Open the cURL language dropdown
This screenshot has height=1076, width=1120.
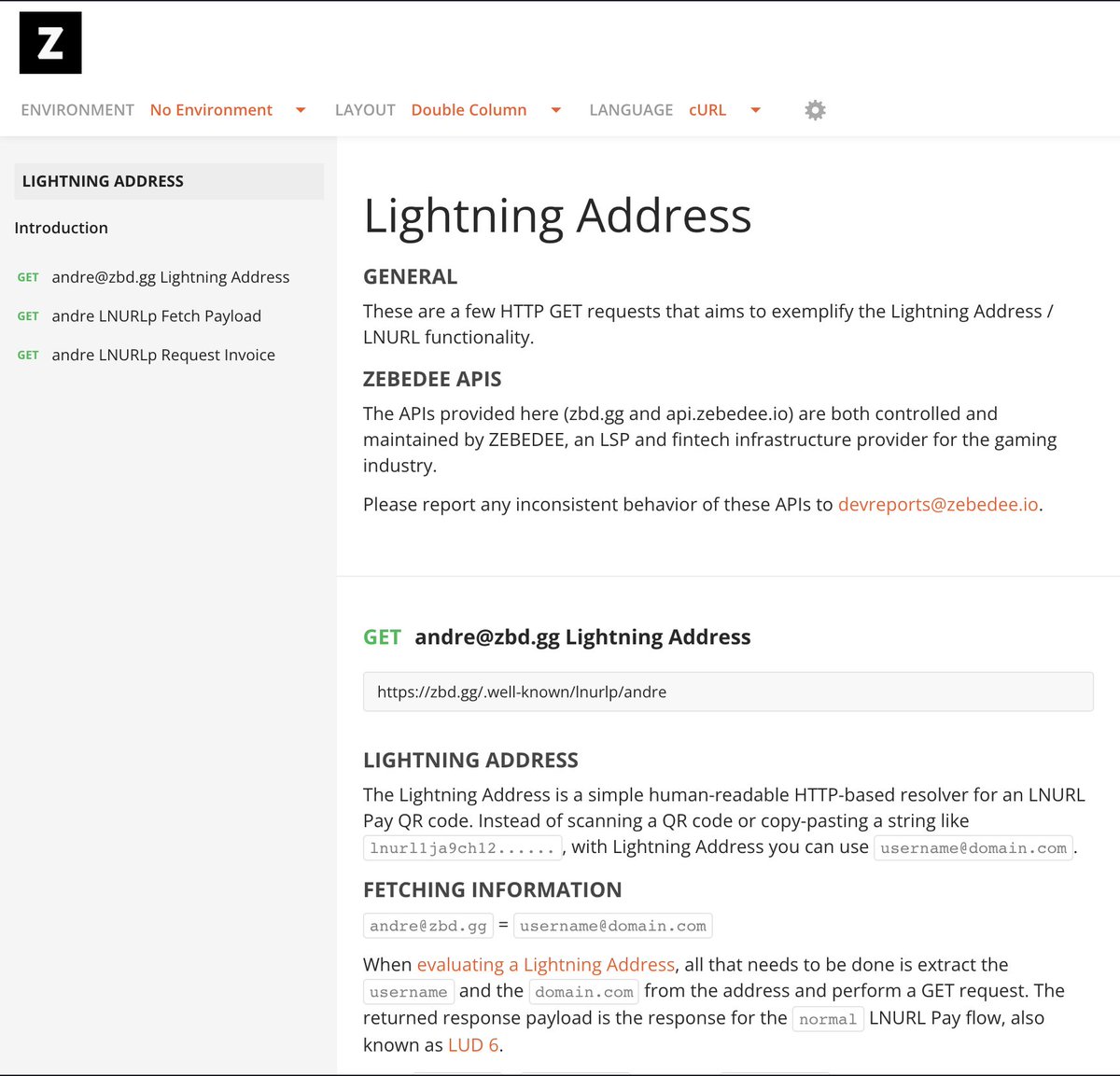725,110
